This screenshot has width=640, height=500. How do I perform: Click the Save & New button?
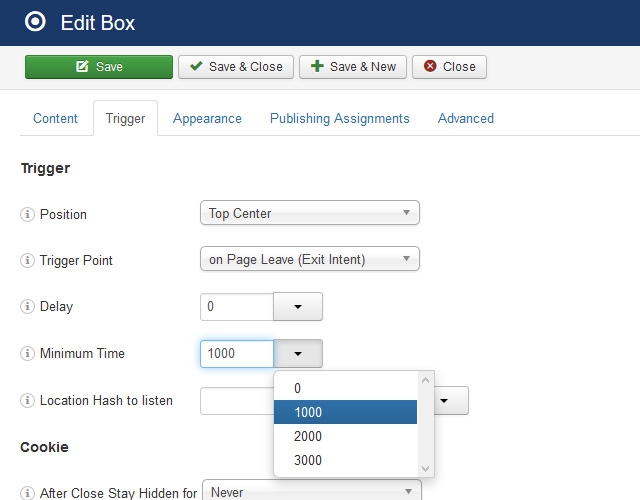pyautogui.click(x=353, y=67)
